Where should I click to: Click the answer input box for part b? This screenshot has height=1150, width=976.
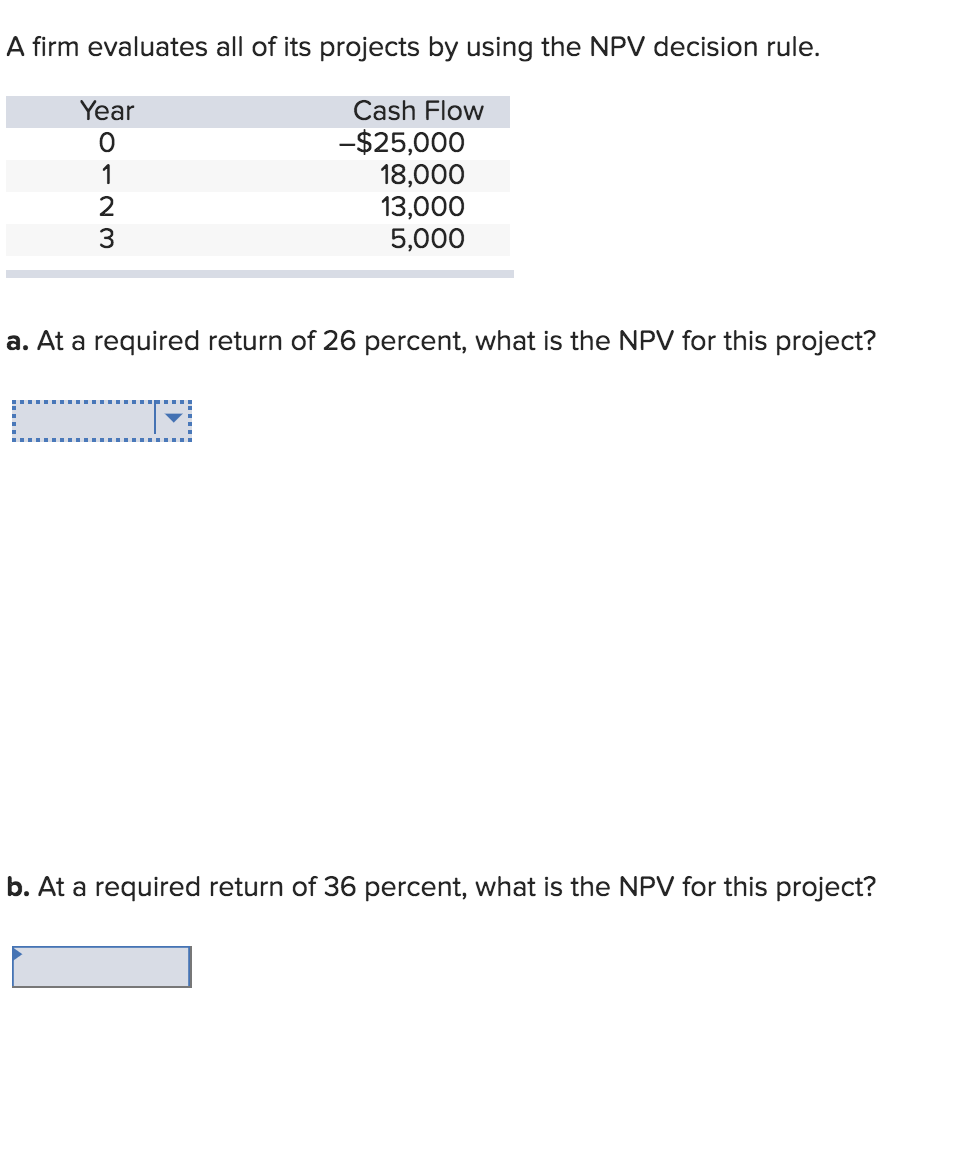[x=100, y=966]
